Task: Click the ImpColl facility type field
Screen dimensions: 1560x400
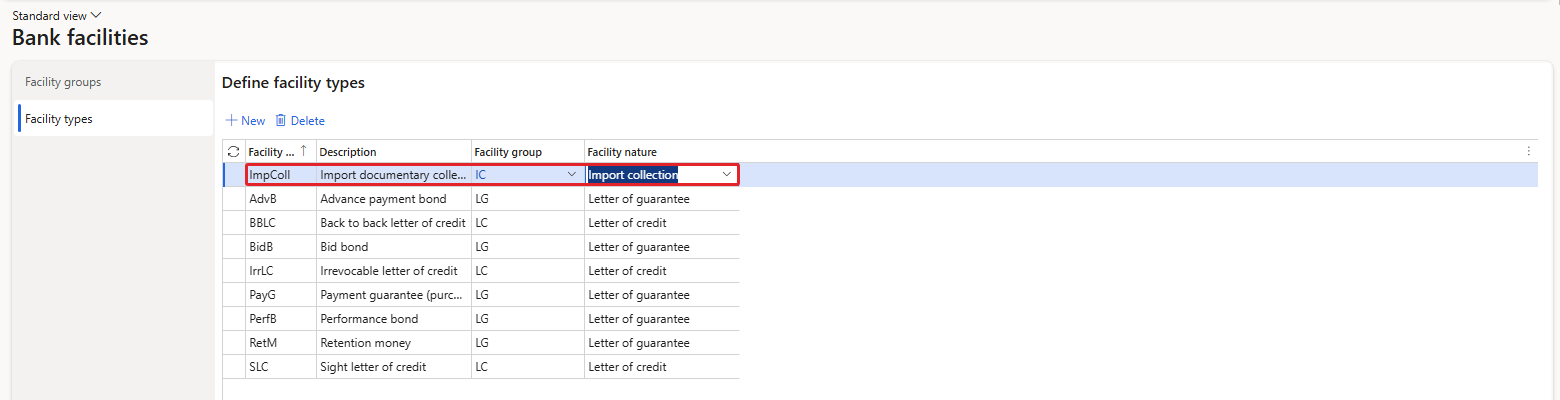Action: tap(281, 175)
